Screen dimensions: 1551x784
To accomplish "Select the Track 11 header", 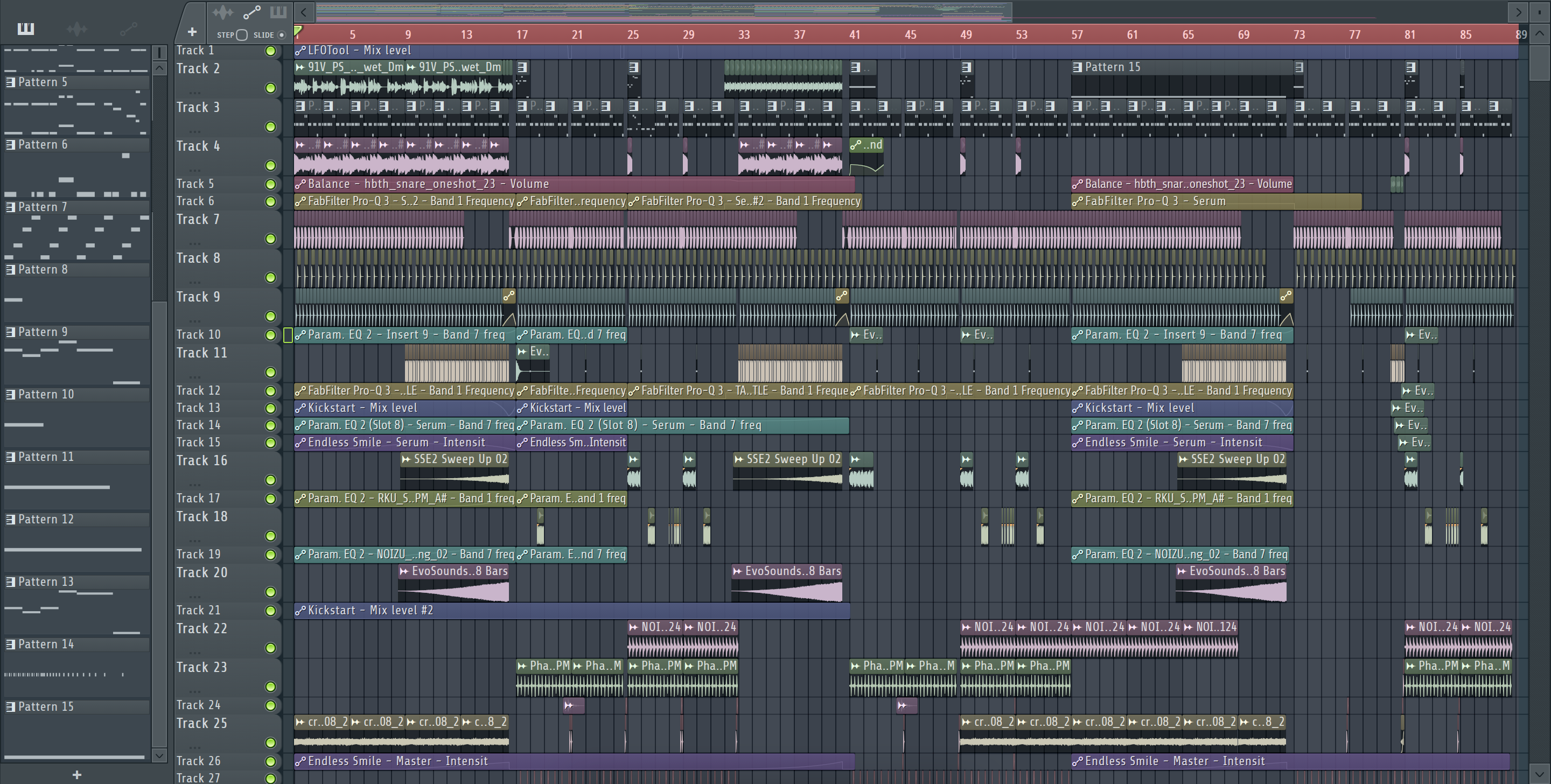I will point(228,362).
